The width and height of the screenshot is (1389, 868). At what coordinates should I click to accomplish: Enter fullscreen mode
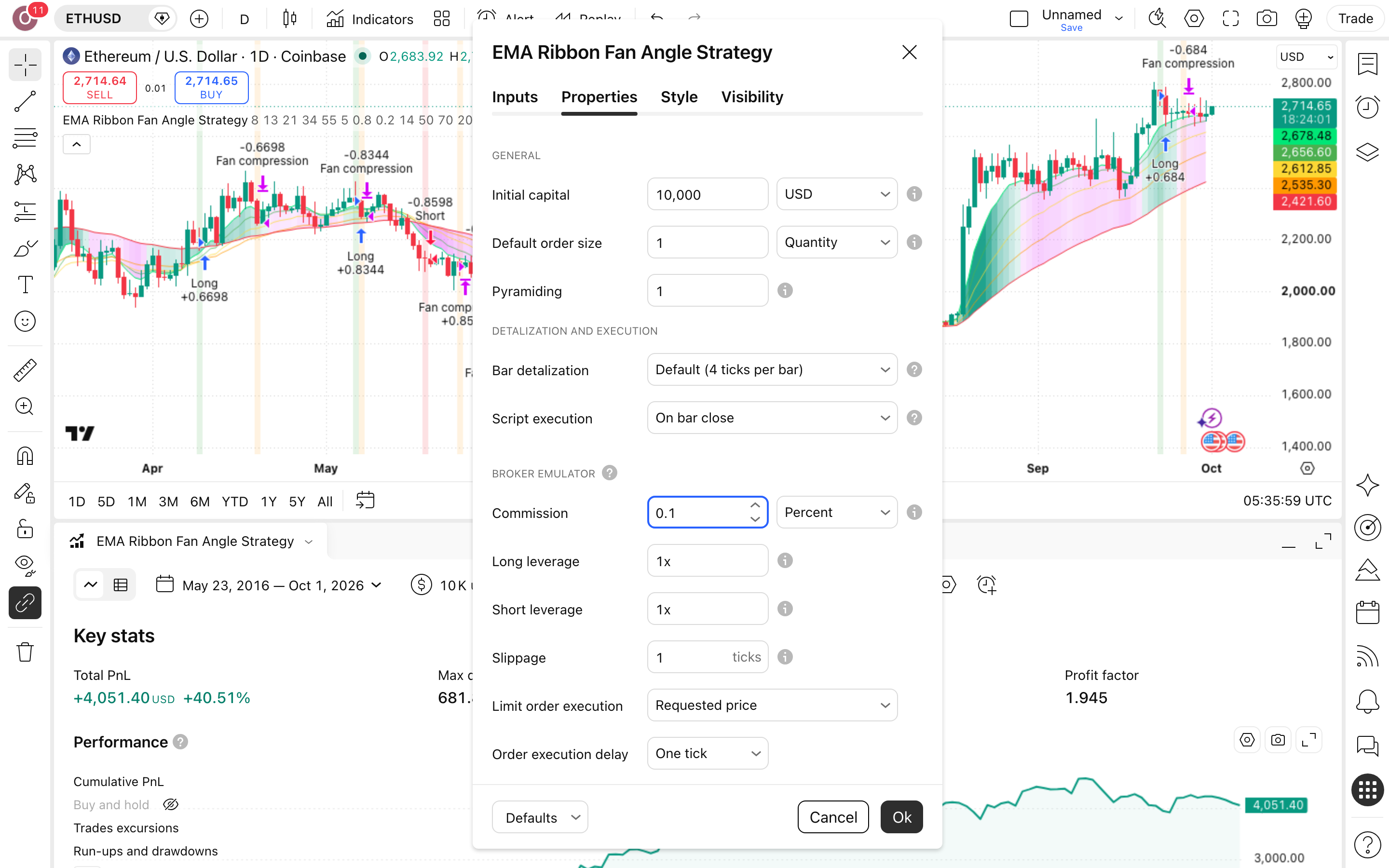click(x=1230, y=19)
